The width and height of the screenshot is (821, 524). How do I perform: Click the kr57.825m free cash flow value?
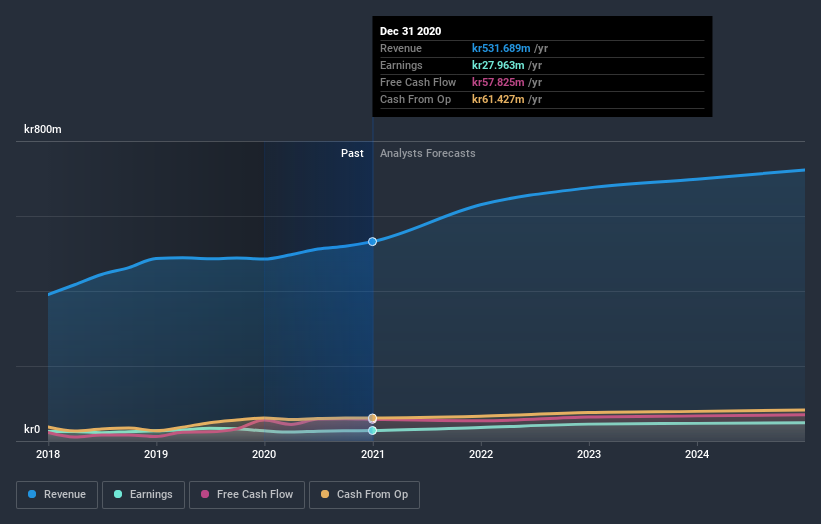coord(498,82)
